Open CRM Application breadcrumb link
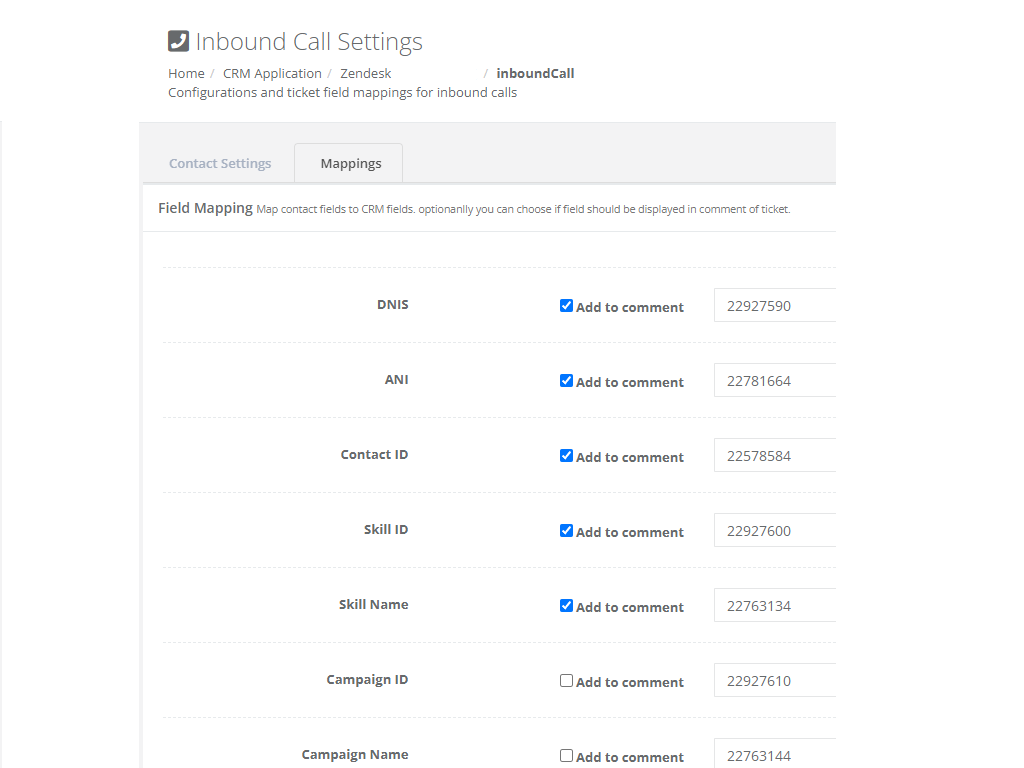The width and height of the screenshot is (1024, 768). [x=272, y=73]
